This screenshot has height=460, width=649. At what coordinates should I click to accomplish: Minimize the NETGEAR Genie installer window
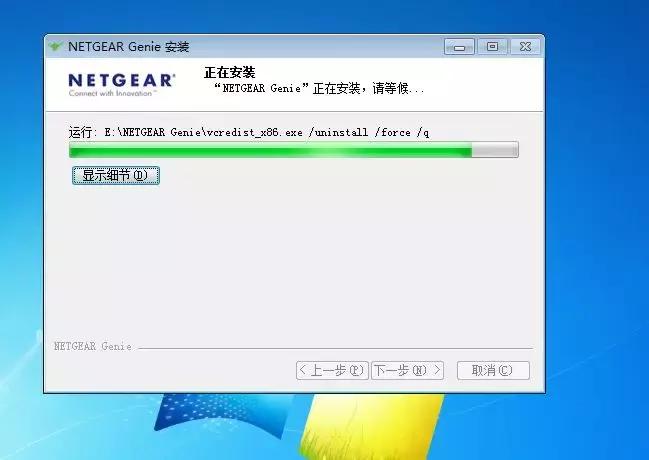point(459,47)
